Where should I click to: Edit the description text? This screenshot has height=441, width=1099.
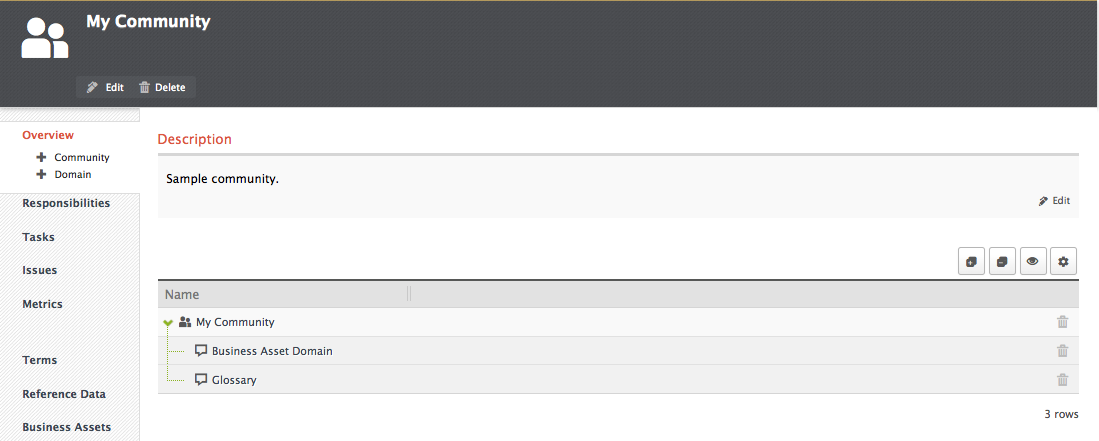[1055, 201]
